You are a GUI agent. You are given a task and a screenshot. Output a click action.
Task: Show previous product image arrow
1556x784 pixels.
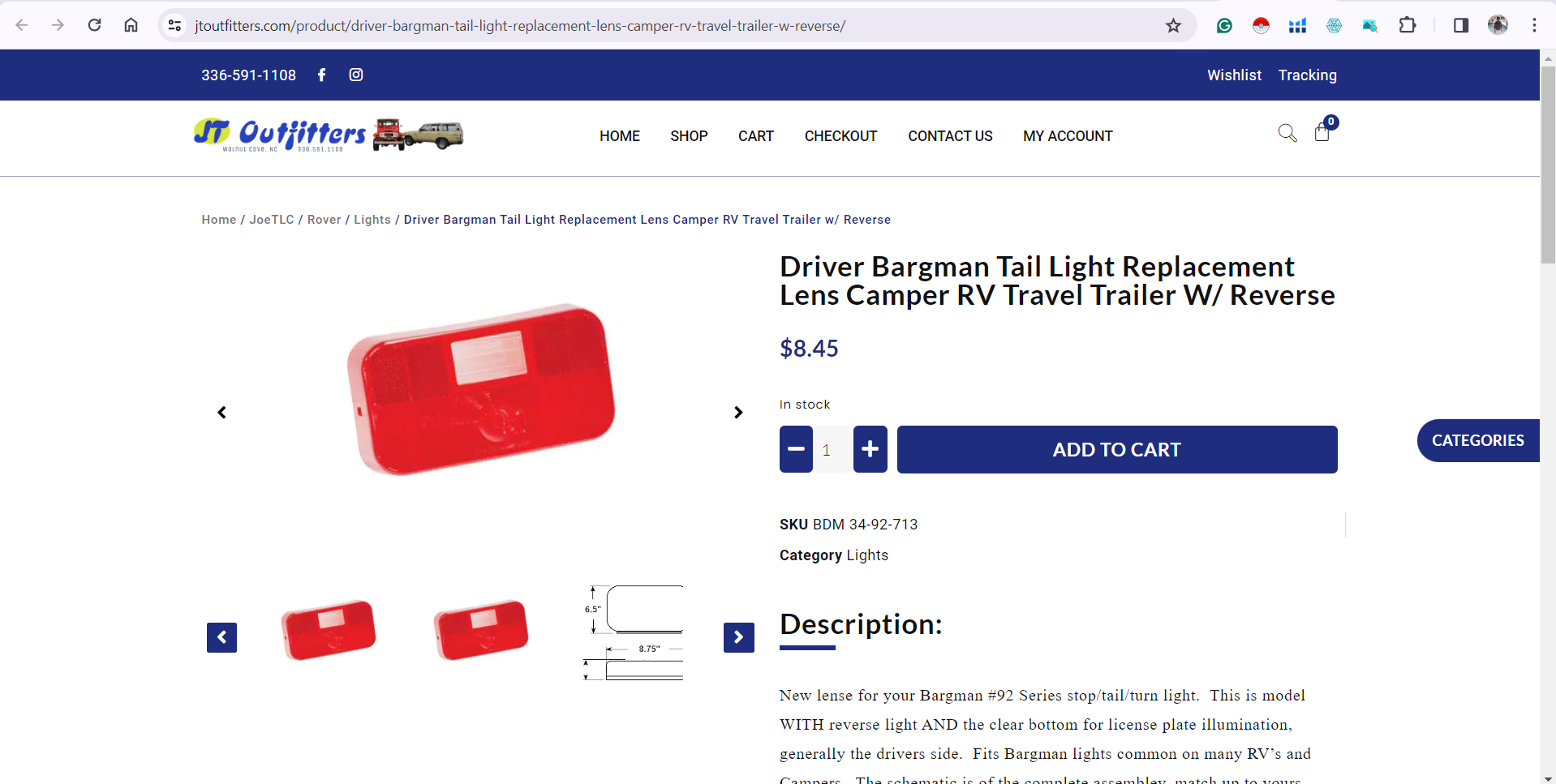tap(221, 413)
